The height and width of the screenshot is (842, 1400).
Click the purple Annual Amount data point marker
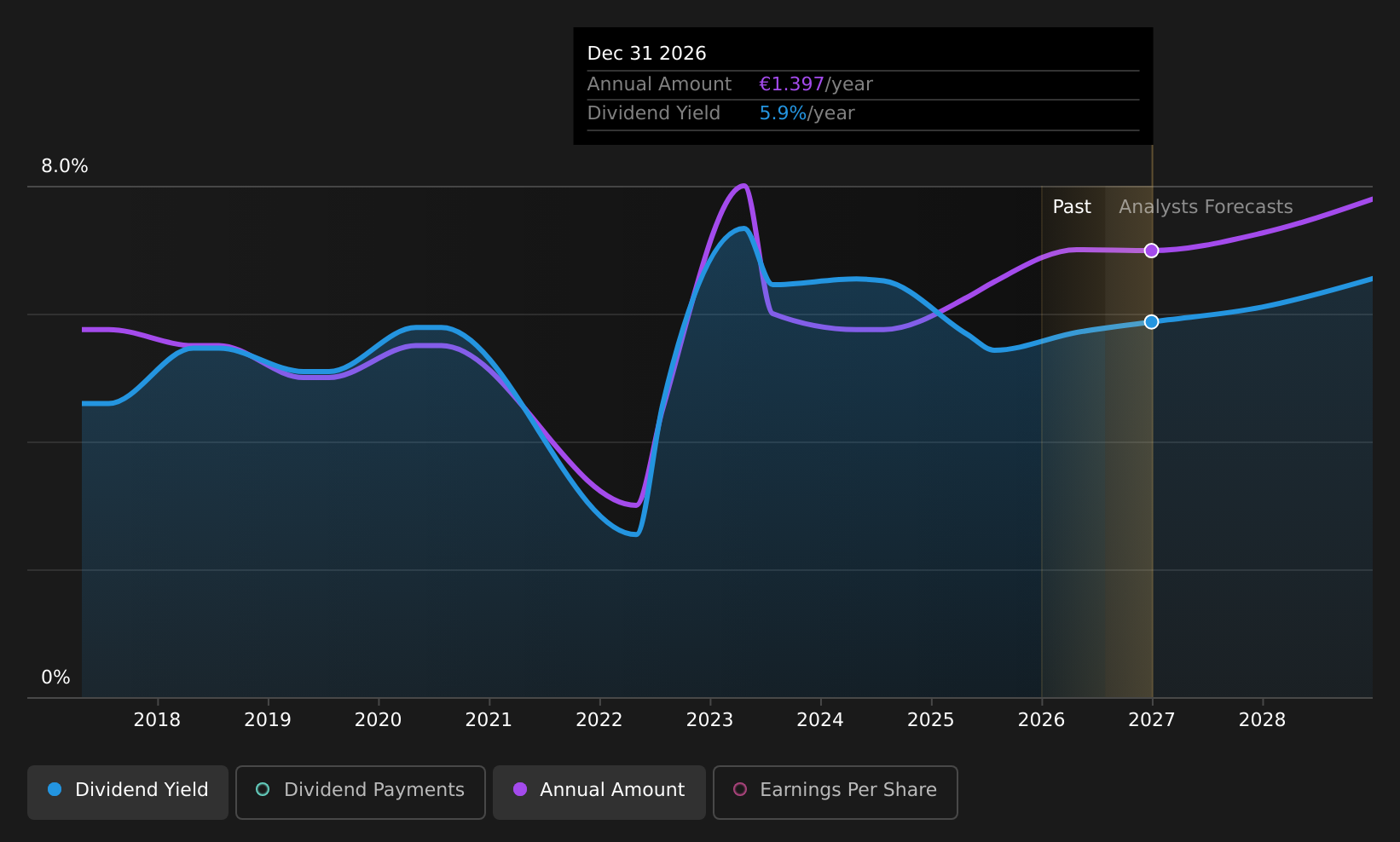[1151, 251]
